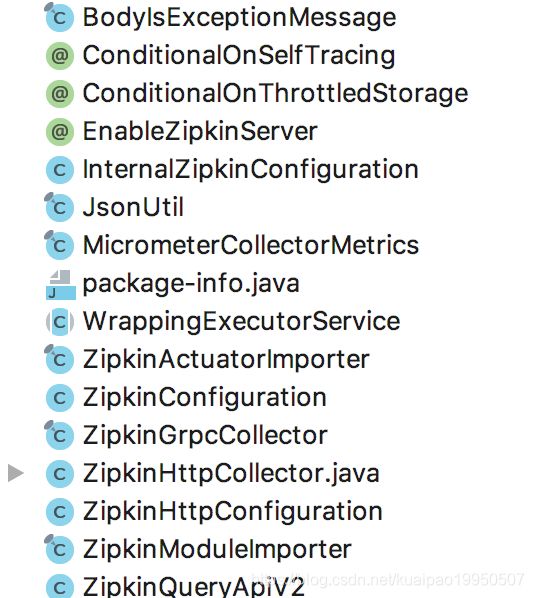
Task: Select the JsonUtil class entry
Action: [133, 207]
